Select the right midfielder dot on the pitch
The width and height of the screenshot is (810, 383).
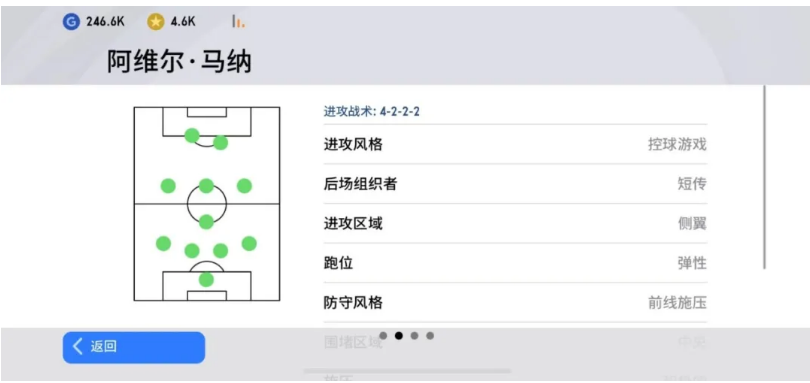tap(244, 186)
